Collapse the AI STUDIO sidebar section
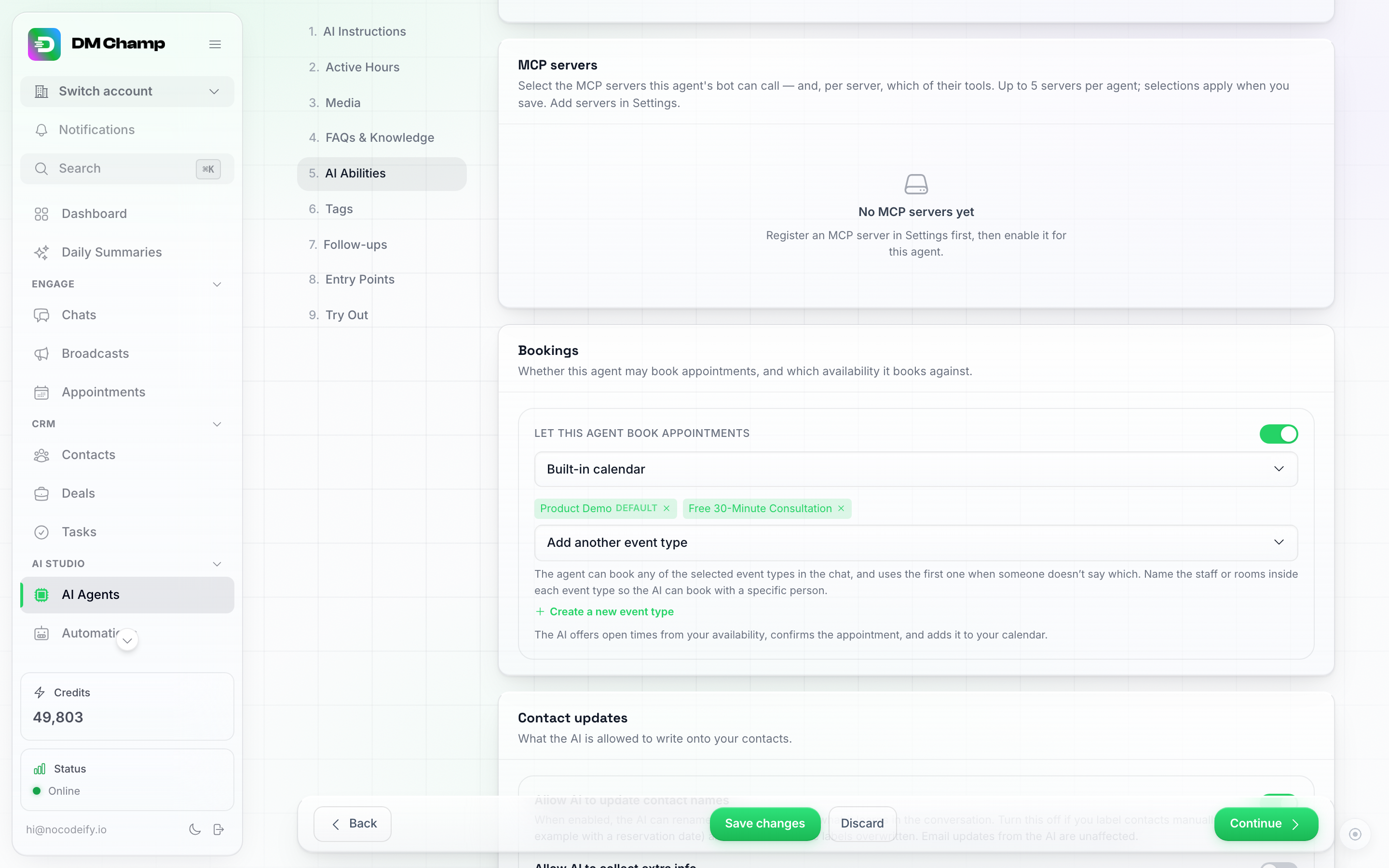The width and height of the screenshot is (1389, 868). coord(217,564)
